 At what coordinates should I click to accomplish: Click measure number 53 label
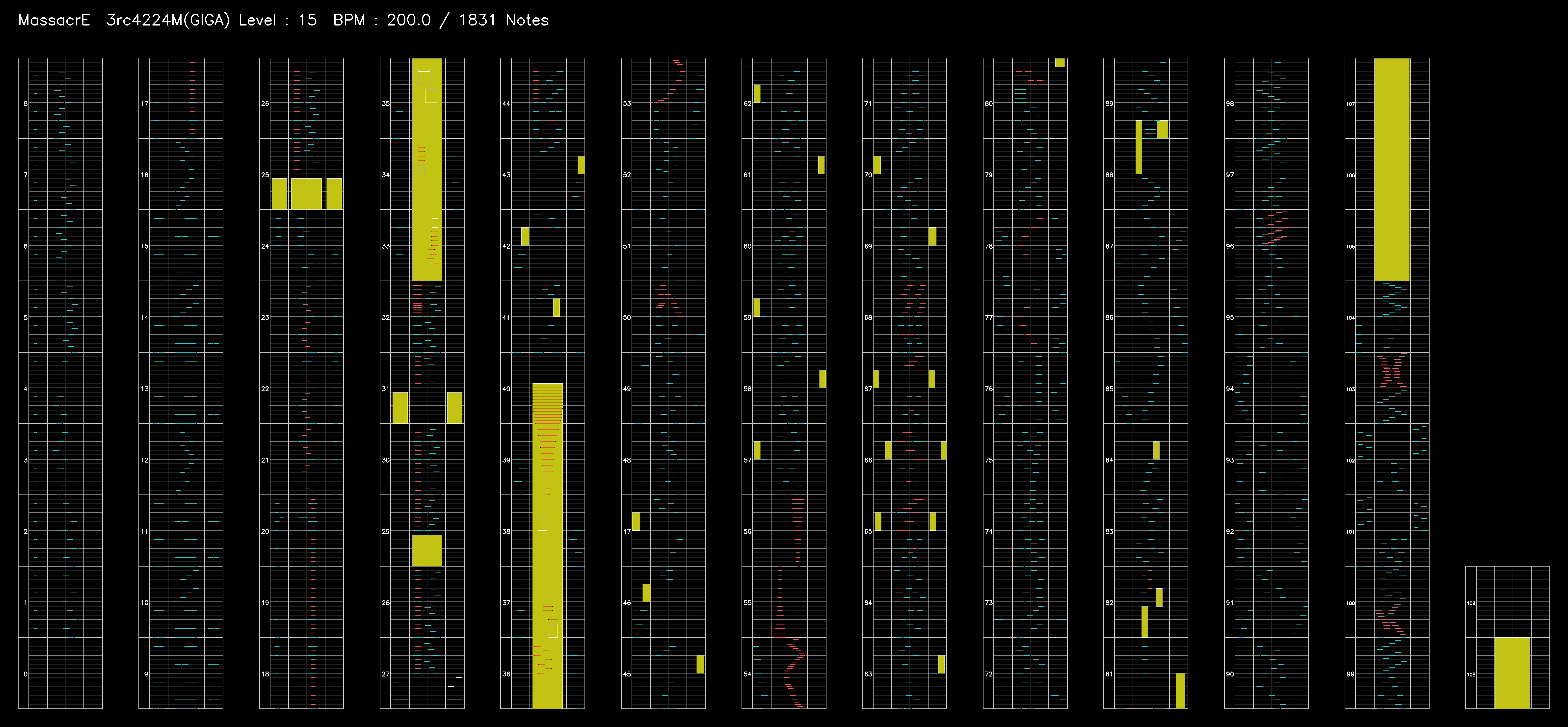point(627,104)
